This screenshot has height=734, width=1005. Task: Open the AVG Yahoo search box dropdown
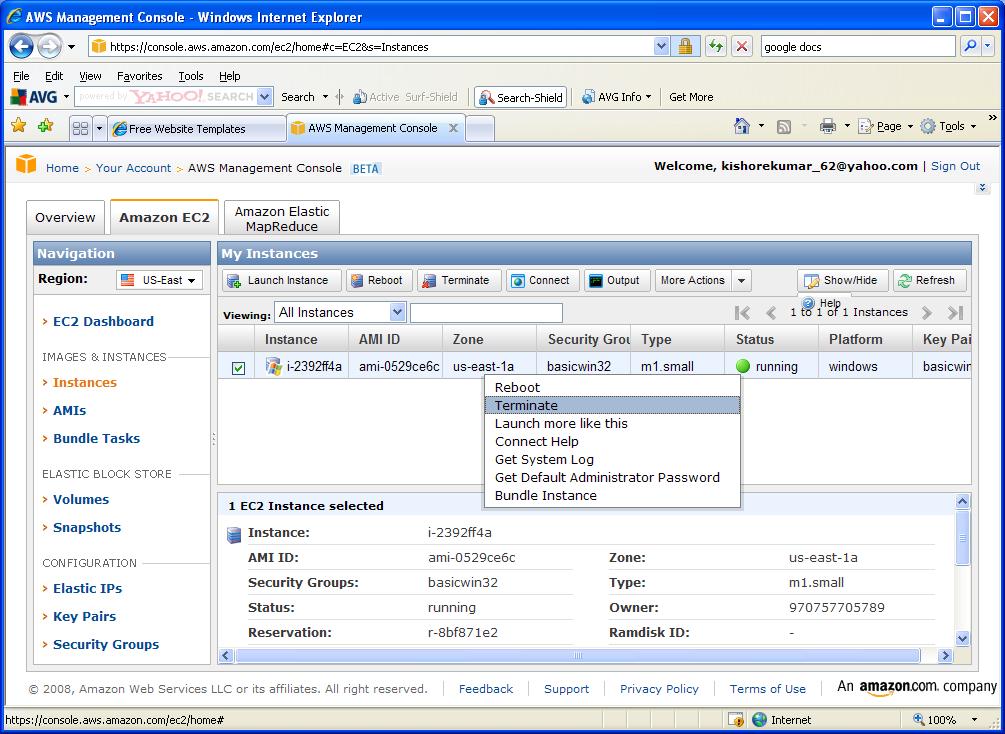coord(264,97)
